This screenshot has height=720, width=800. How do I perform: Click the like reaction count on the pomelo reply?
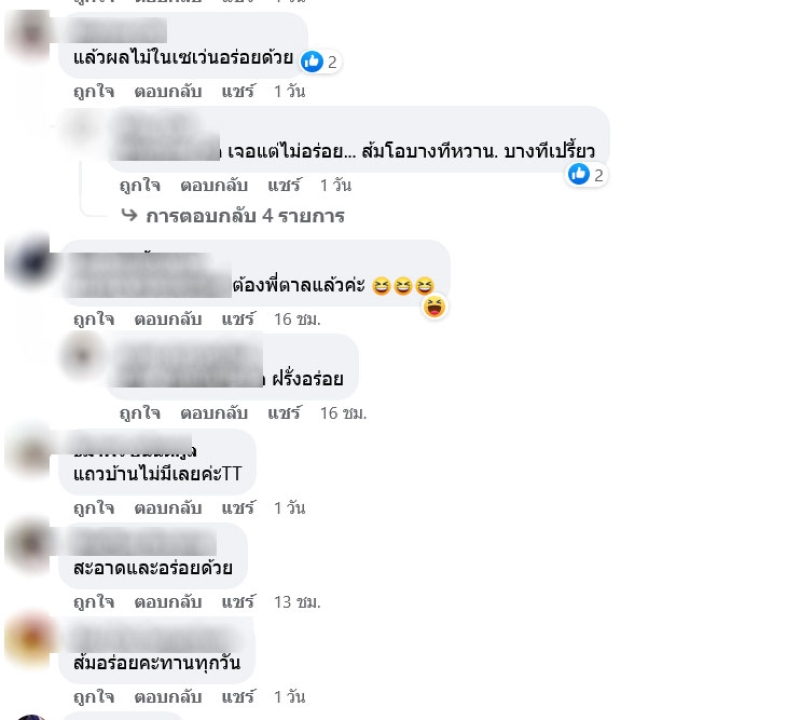click(x=598, y=176)
